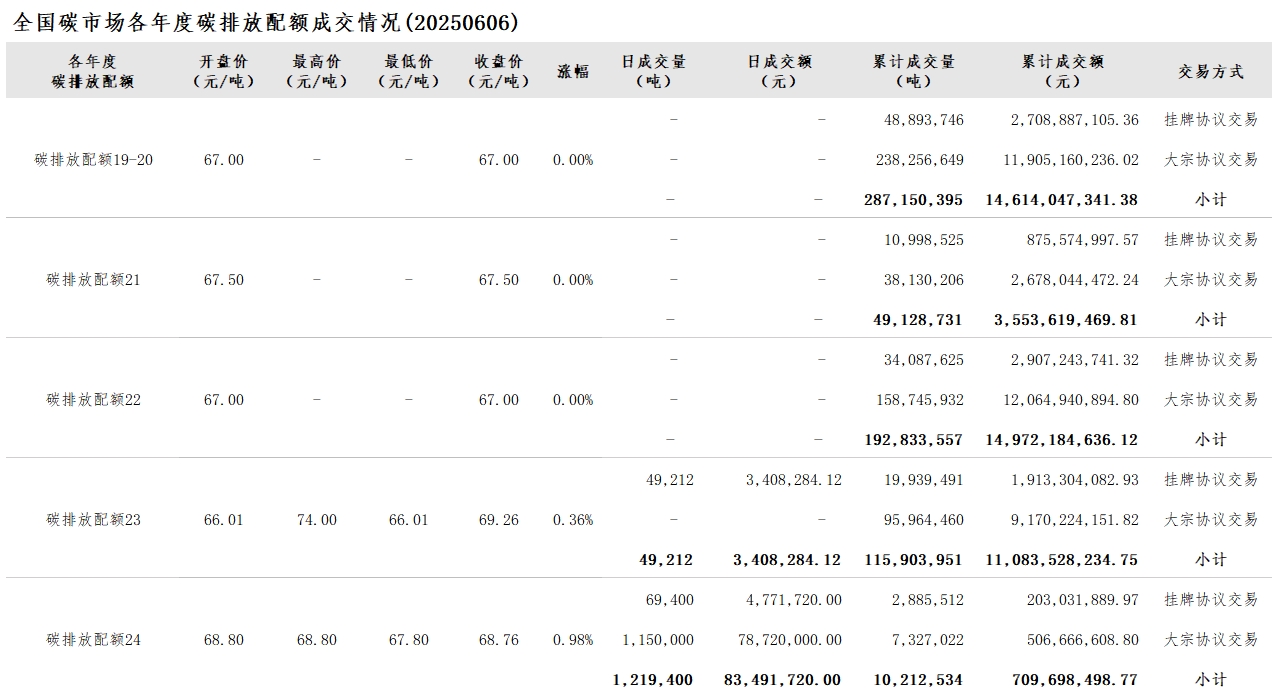1281x696 pixels.
Task: Click the 碳排放配额21 row label
Action: point(94,280)
